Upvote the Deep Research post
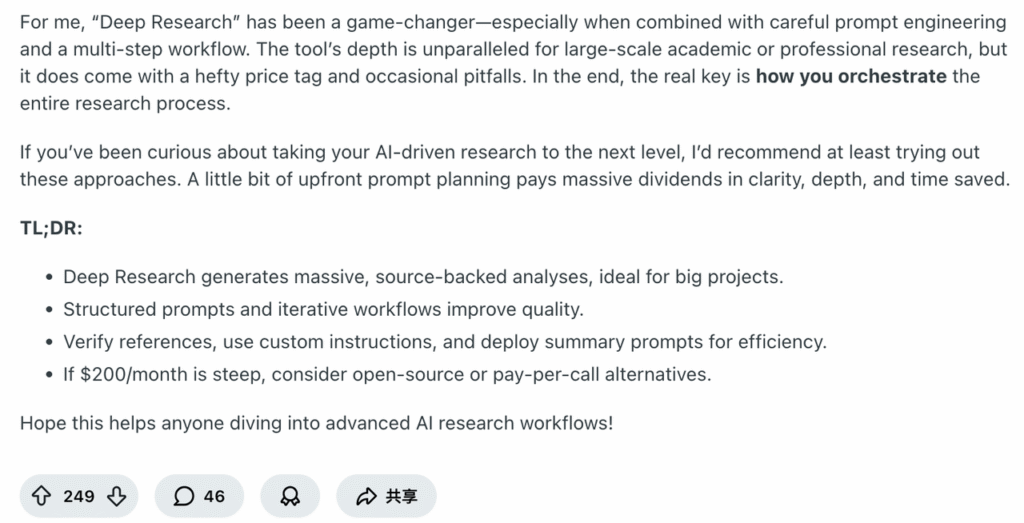This screenshot has width=1024, height=523. coord(44,496)
